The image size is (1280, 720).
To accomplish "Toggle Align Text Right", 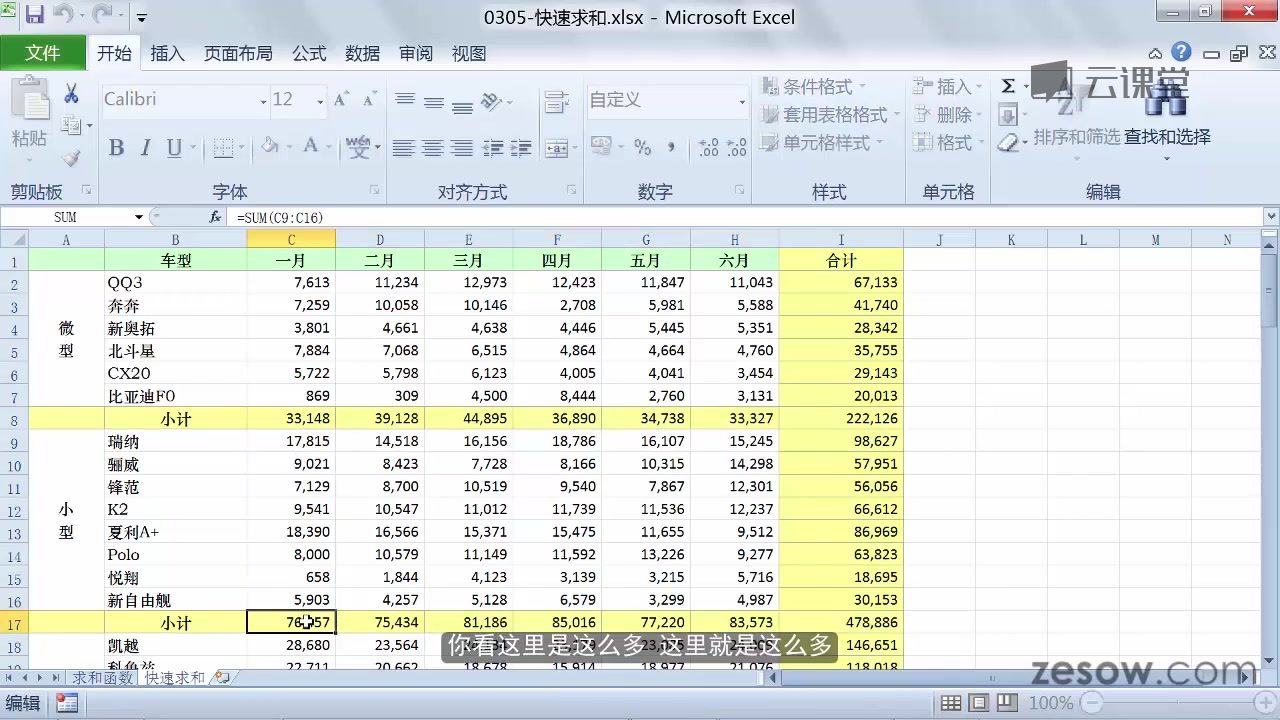I will tap(461, 148).
